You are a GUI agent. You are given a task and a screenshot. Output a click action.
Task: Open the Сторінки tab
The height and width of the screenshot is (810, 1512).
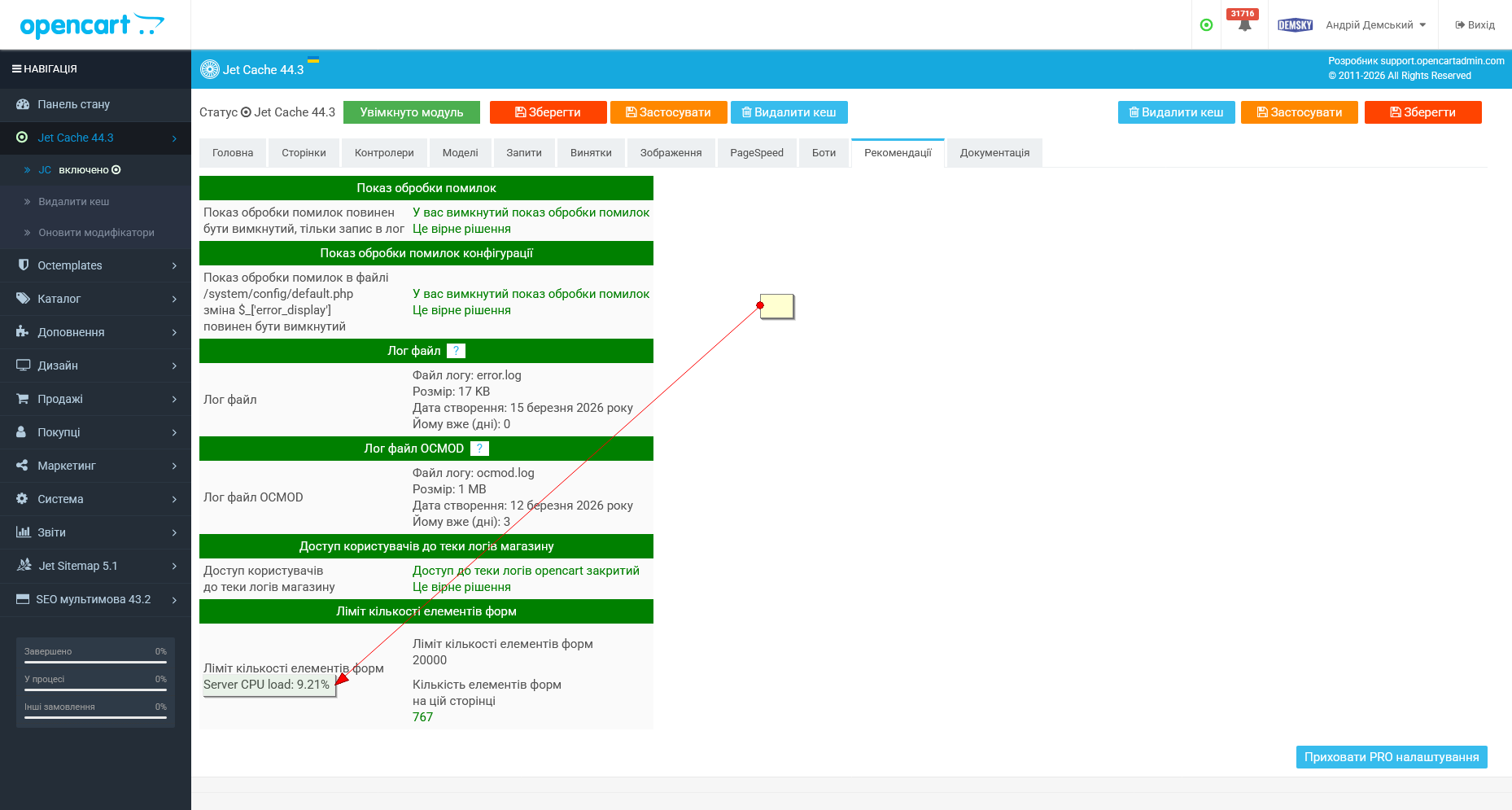coord(304,153)
